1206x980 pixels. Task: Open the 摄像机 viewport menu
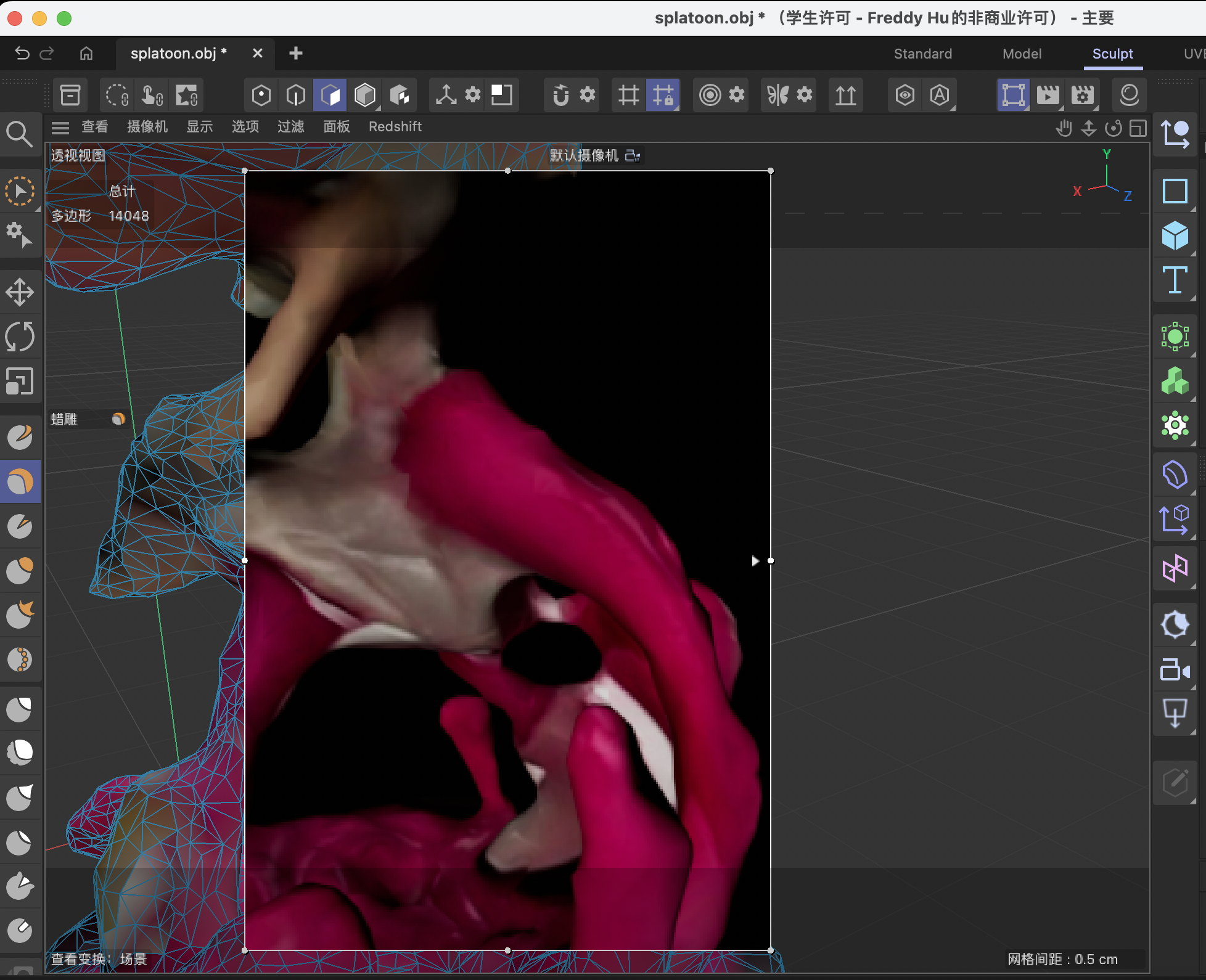coord(147,127)
